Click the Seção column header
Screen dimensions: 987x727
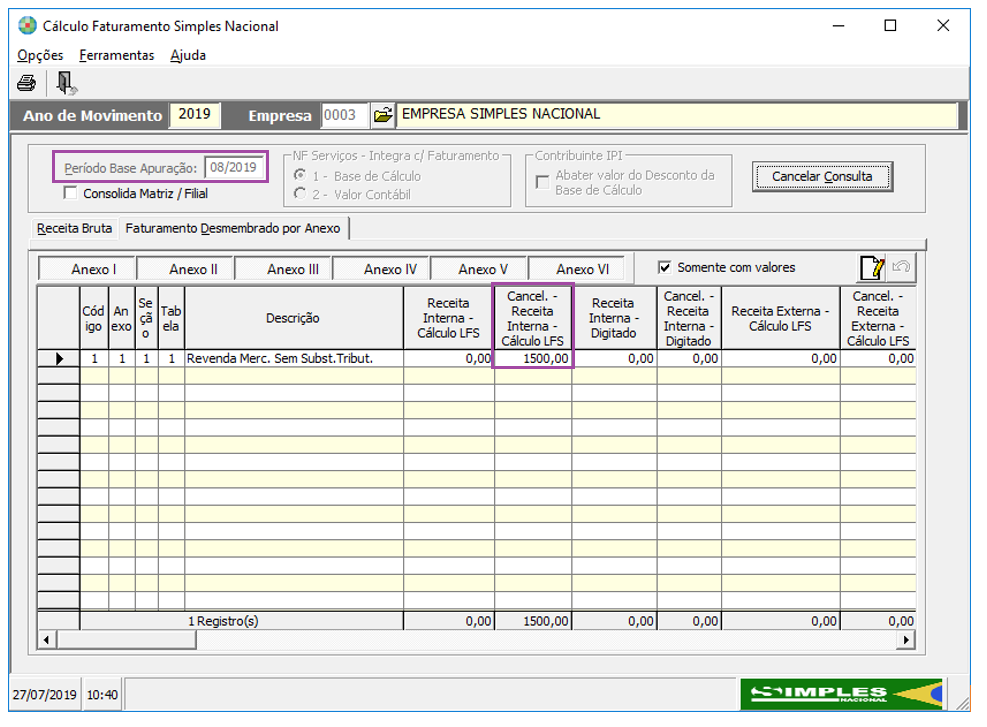146,318
